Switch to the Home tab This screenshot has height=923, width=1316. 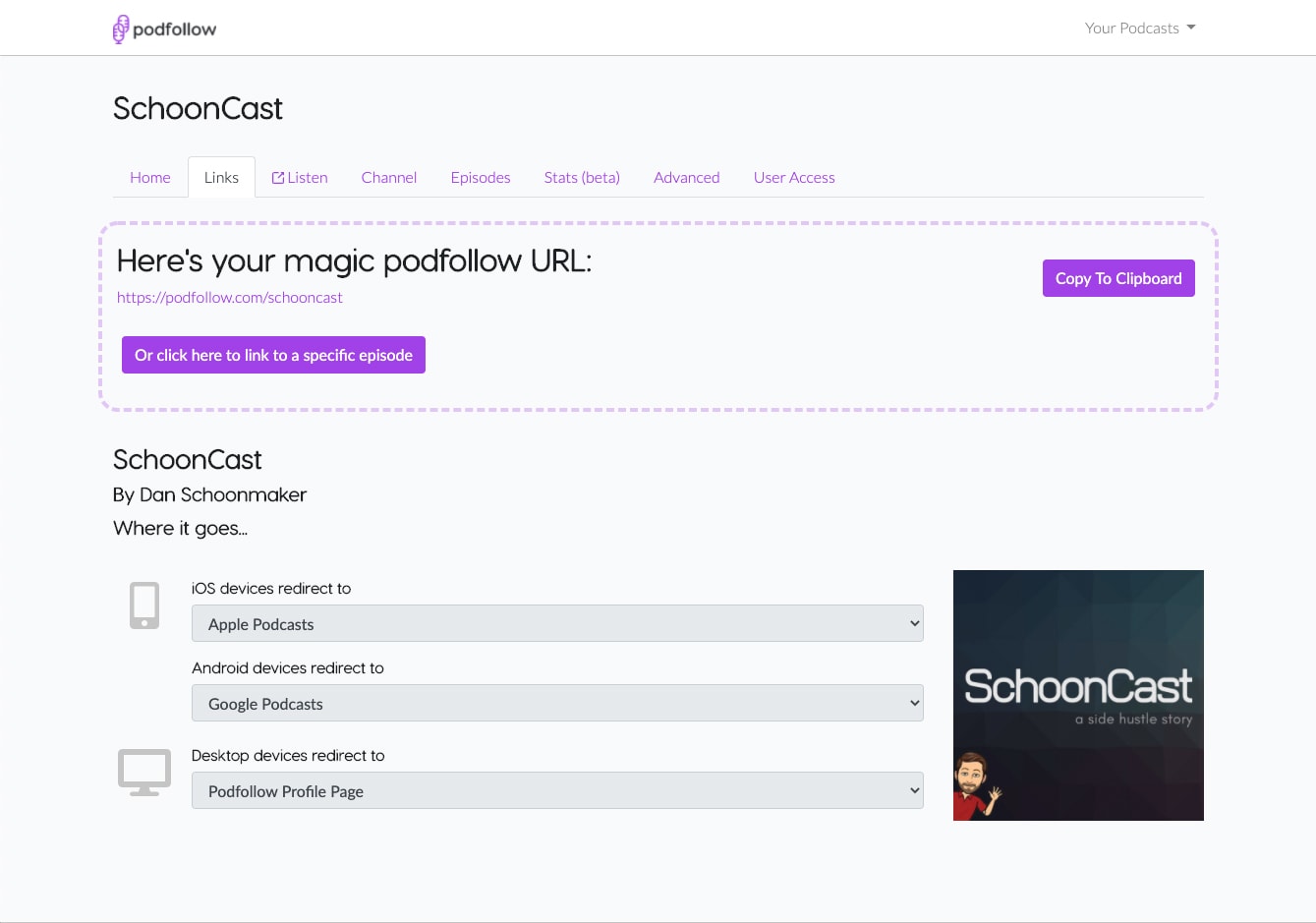coord(150,178)
